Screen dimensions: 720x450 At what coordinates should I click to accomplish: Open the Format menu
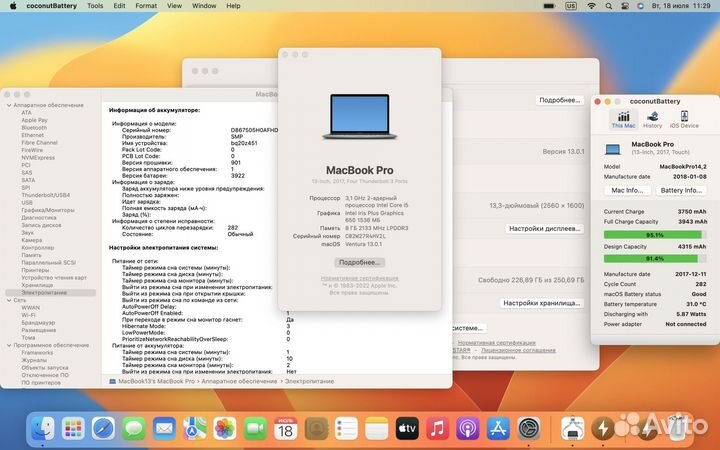[146, 6]
